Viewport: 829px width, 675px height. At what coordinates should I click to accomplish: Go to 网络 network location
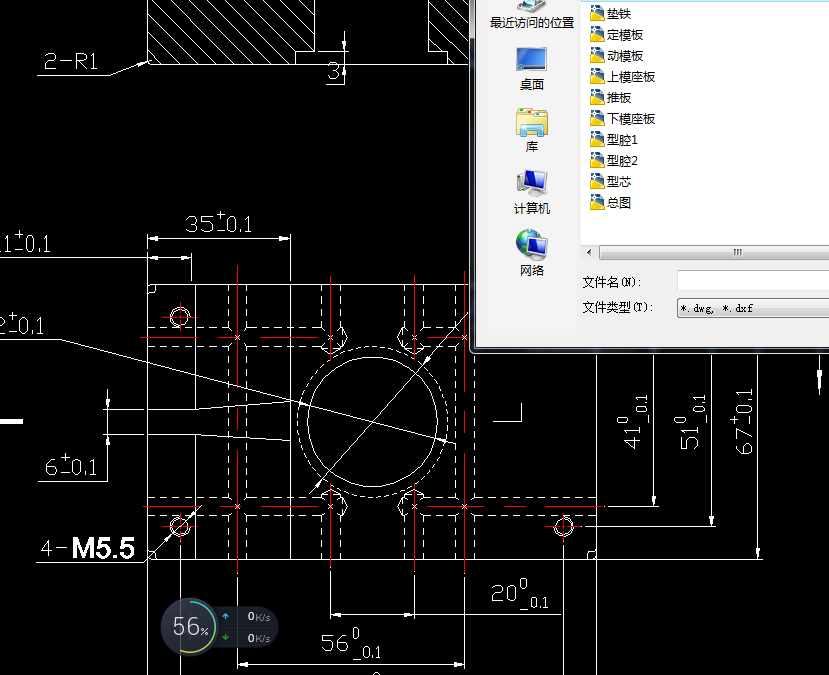pyautogui.click(x=531, y=254)
